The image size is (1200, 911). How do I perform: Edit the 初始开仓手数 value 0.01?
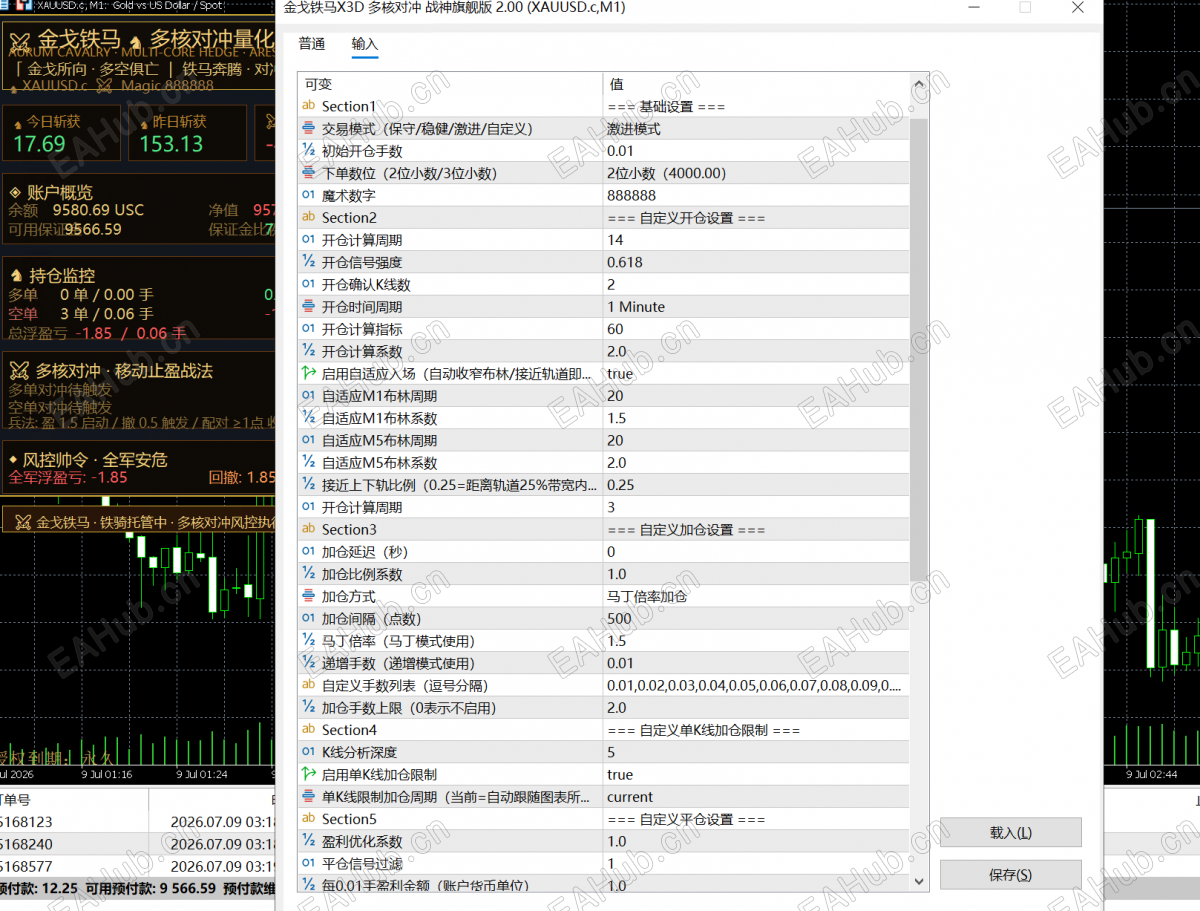click(756, 151)
